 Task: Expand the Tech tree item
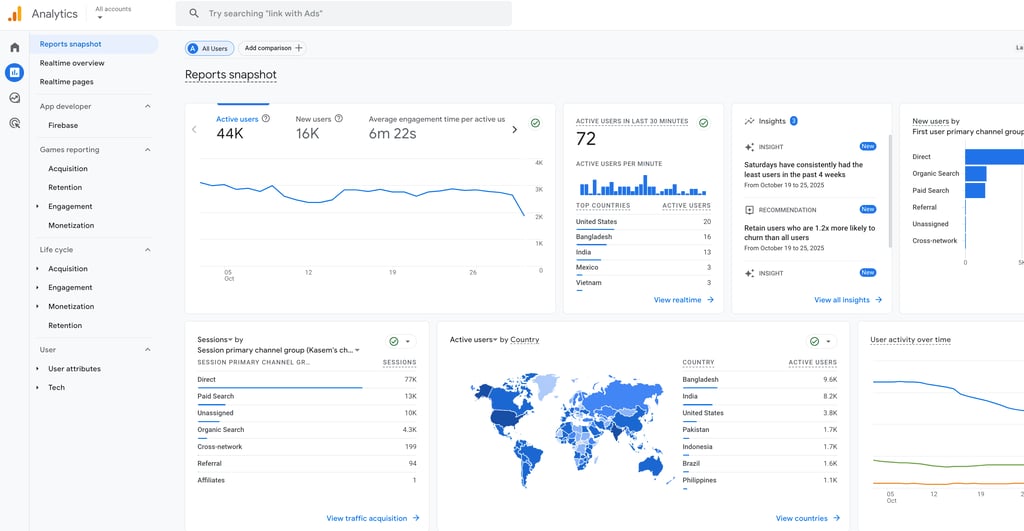[x=38, y=388]
